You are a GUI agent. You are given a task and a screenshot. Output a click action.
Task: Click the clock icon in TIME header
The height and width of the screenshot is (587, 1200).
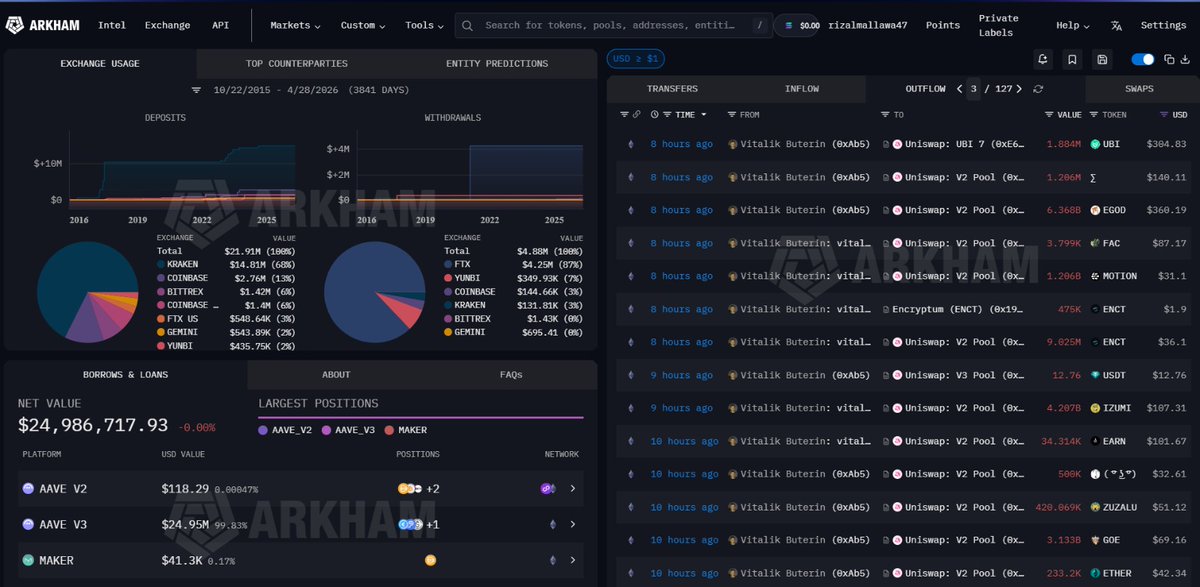(655, 115)
